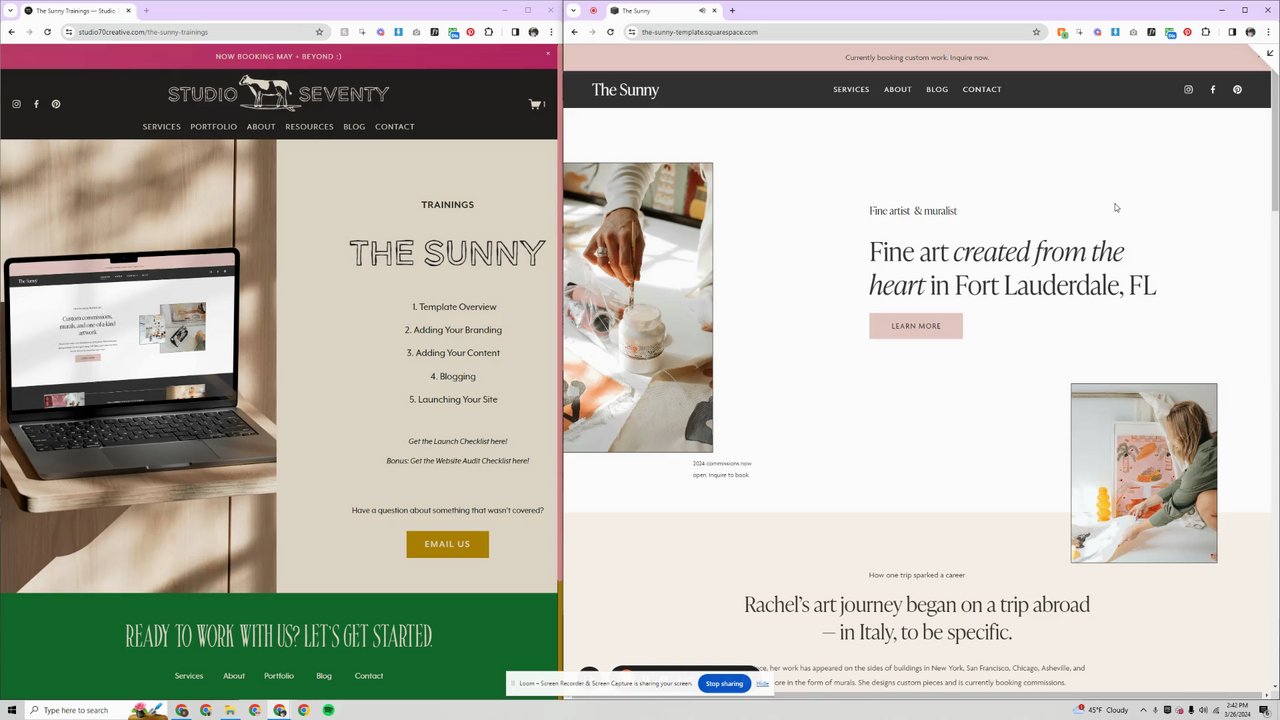The image size is (1280, 720).
Task: Toggle side panel in right Chrome window
Action: coord(1232,32)
